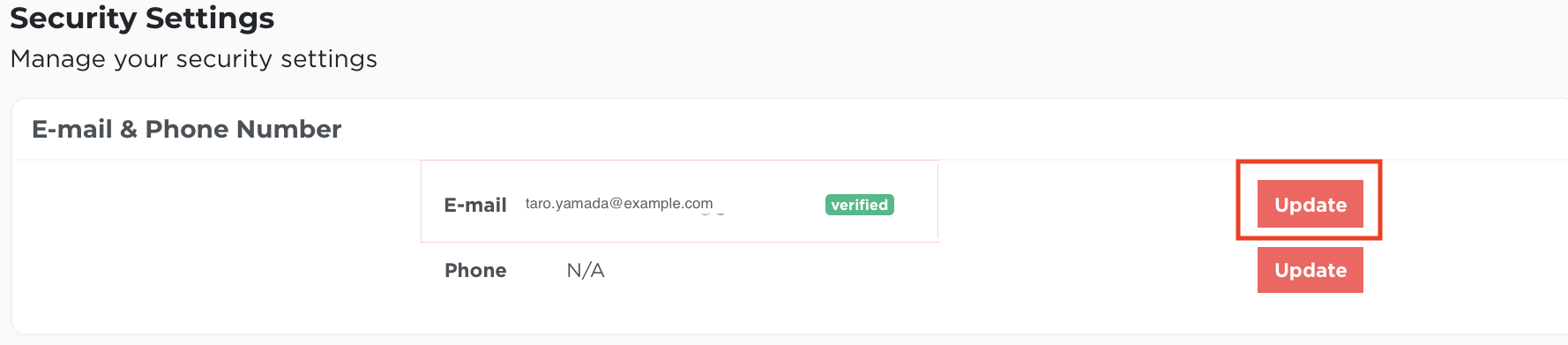Add a phone number via the lower Update button
Viewport: 1568px width, 345px height.
click(1310, 270)
